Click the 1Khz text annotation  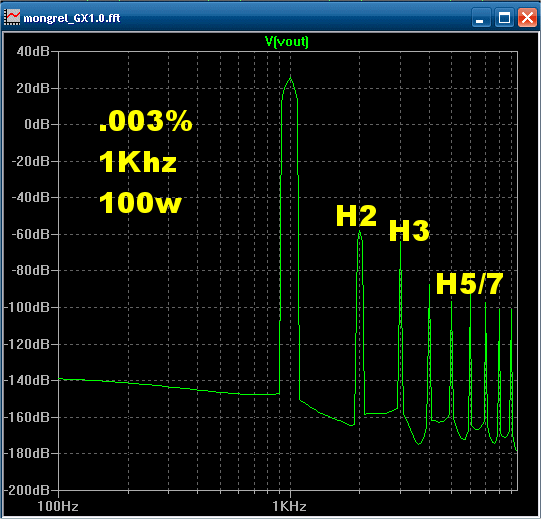138,162
